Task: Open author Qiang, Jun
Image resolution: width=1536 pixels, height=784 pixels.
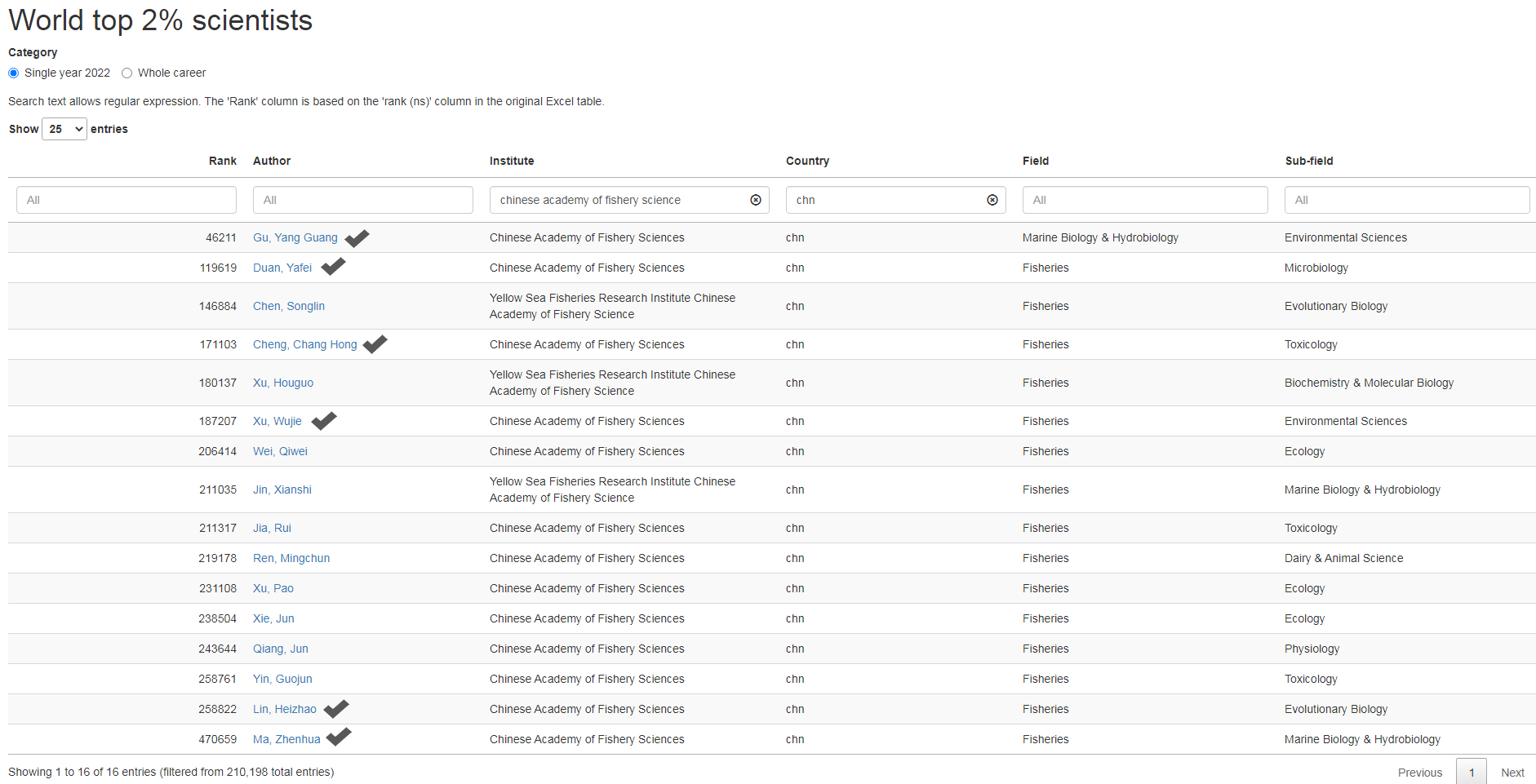Action: pos(281,649)
